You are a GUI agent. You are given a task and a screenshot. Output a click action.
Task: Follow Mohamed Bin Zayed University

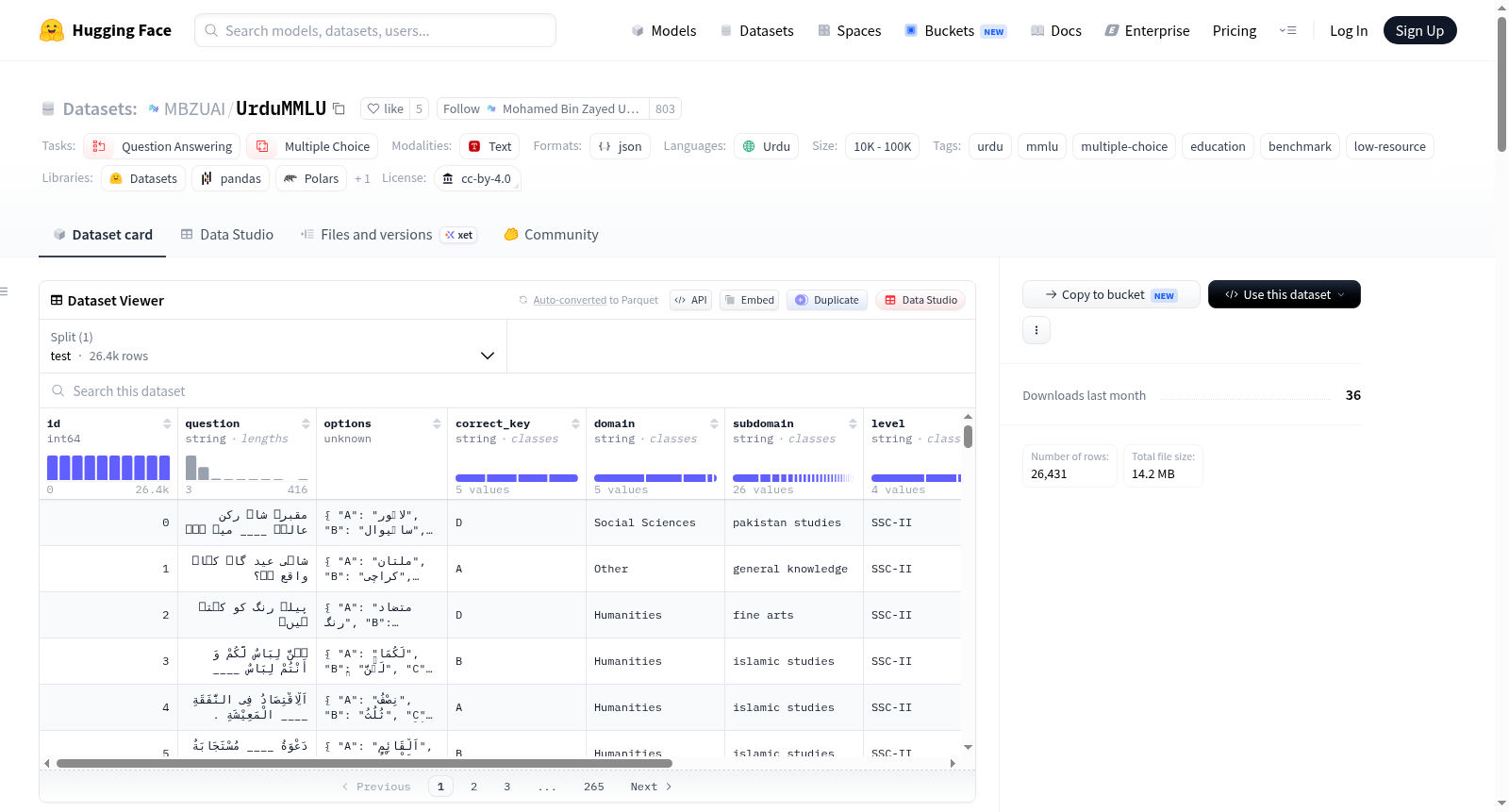tap(543, 108)
